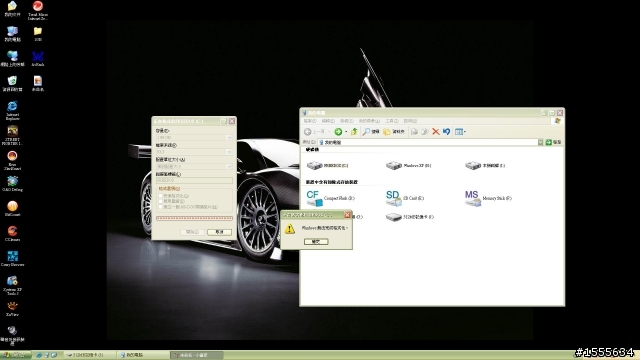Go up one folder level in Explorer
This screenshot has height=360, width=640.
pos(354,131)
